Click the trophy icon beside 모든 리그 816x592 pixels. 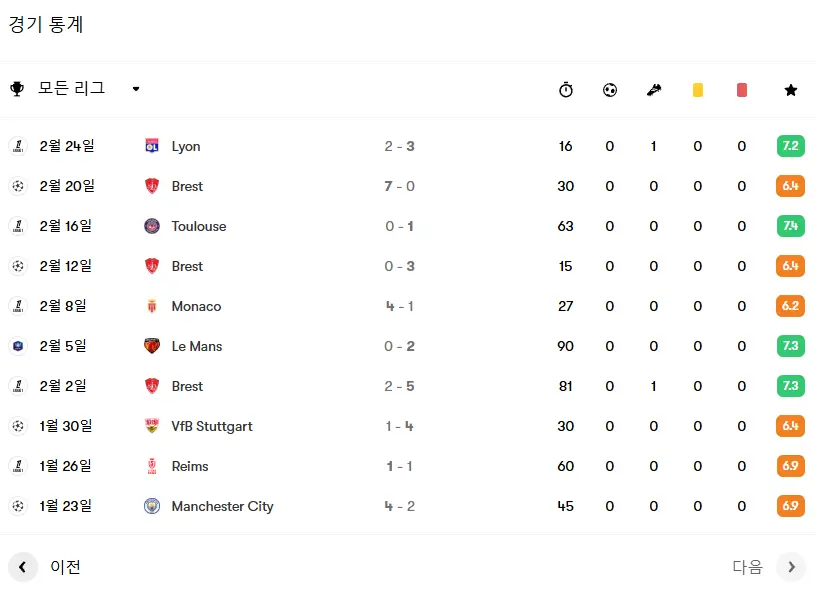(17, 89)
